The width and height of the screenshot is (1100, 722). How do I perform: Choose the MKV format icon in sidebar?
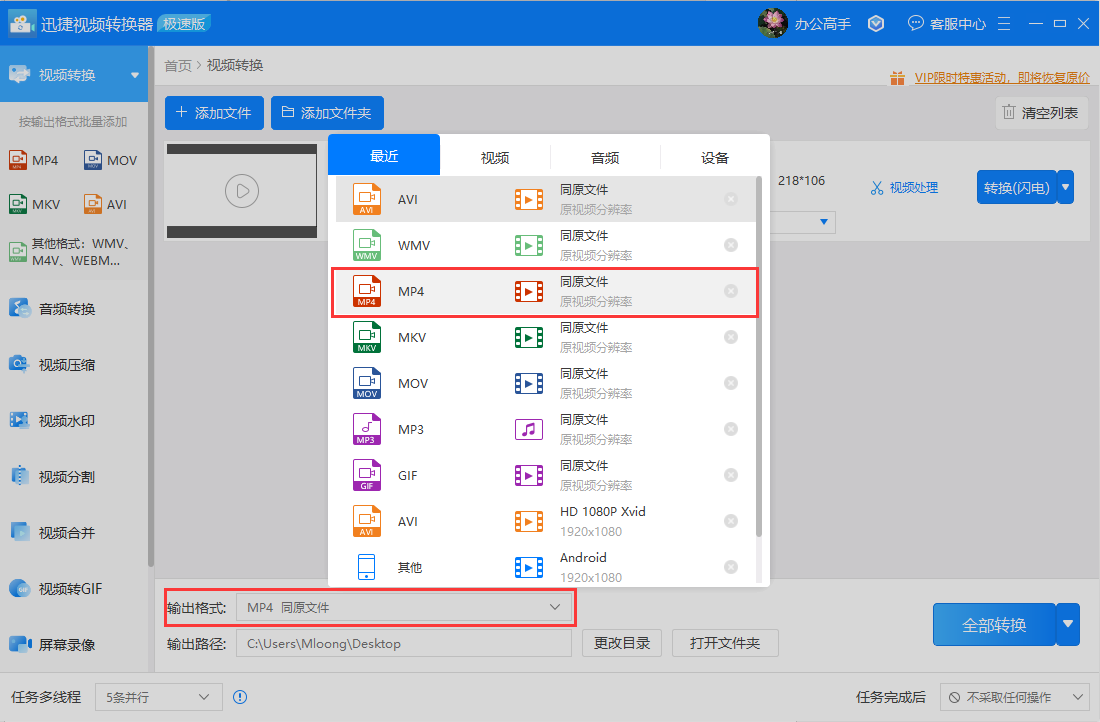pos(18,204)
